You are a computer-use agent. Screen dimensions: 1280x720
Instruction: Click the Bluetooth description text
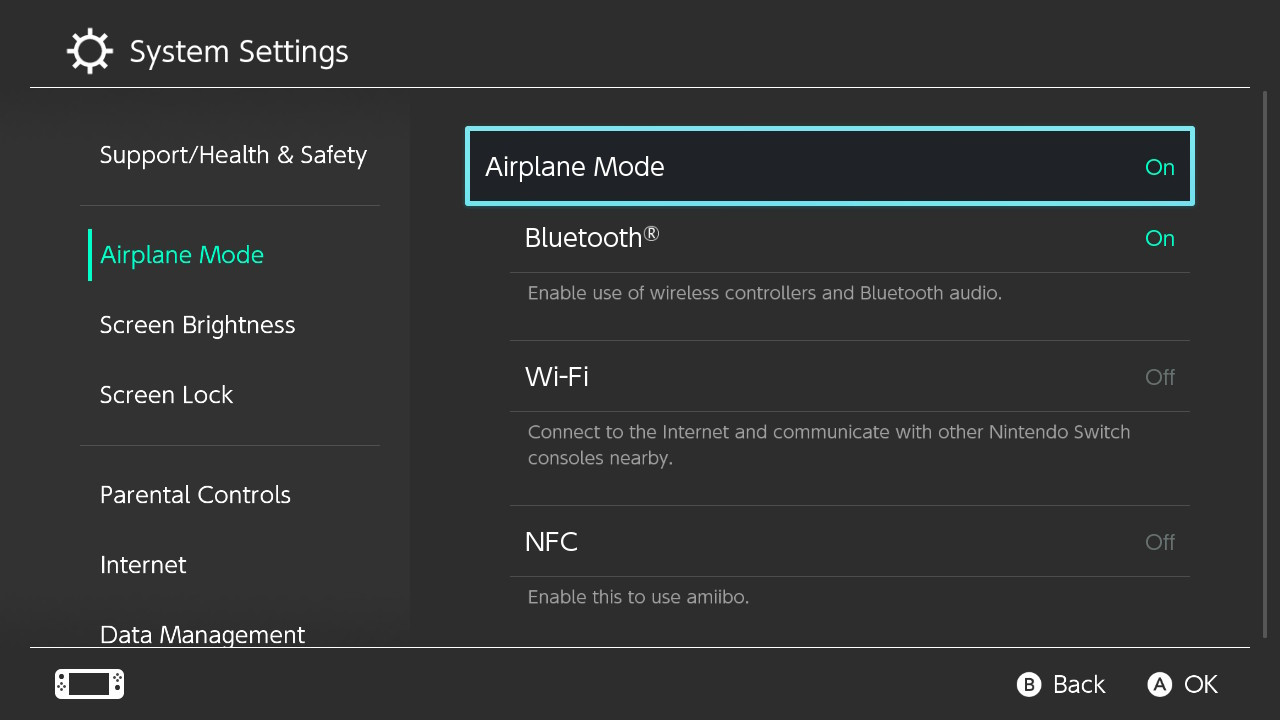click(x=764, y=293)
